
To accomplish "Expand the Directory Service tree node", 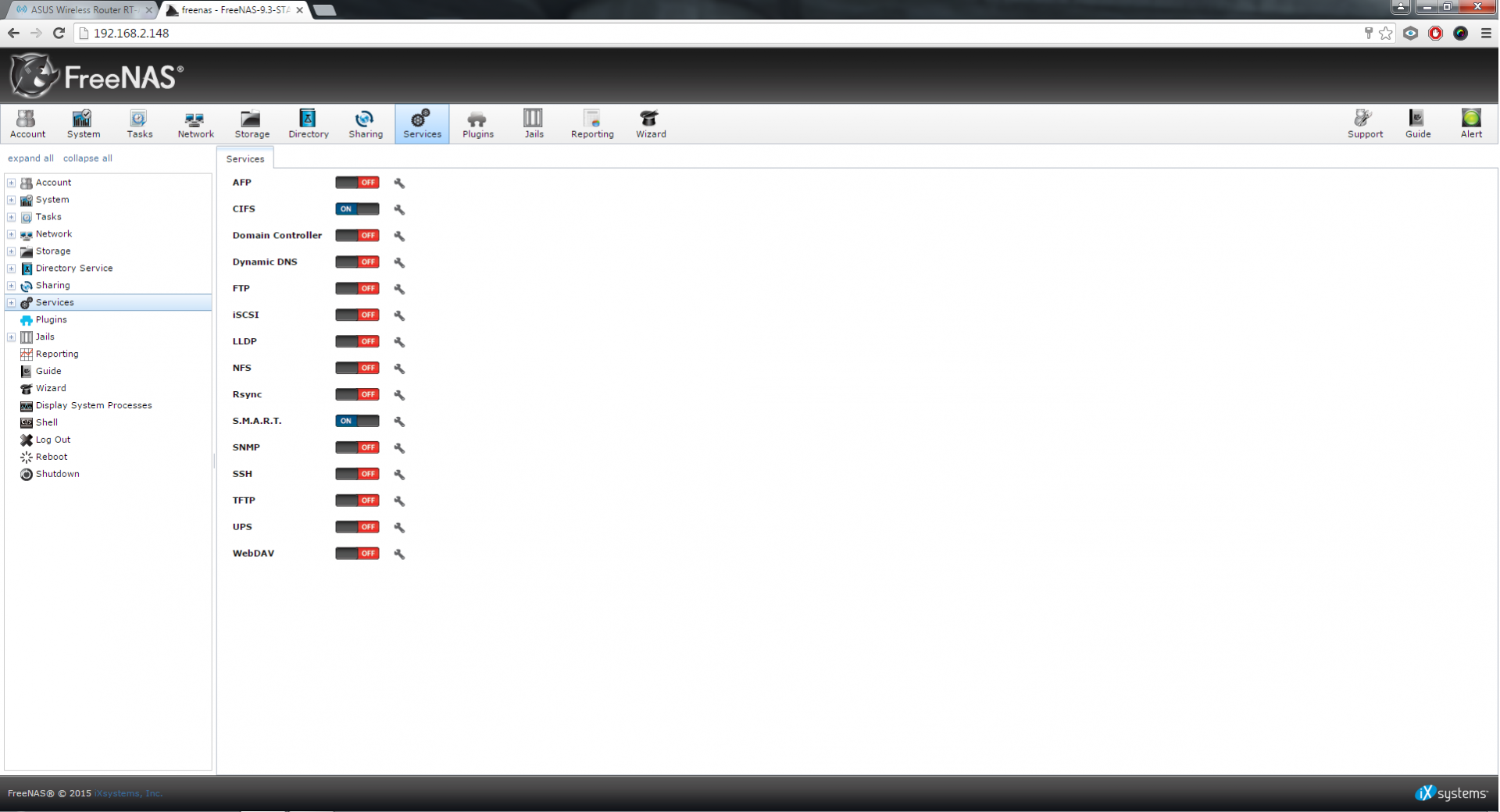I will 11,269.
